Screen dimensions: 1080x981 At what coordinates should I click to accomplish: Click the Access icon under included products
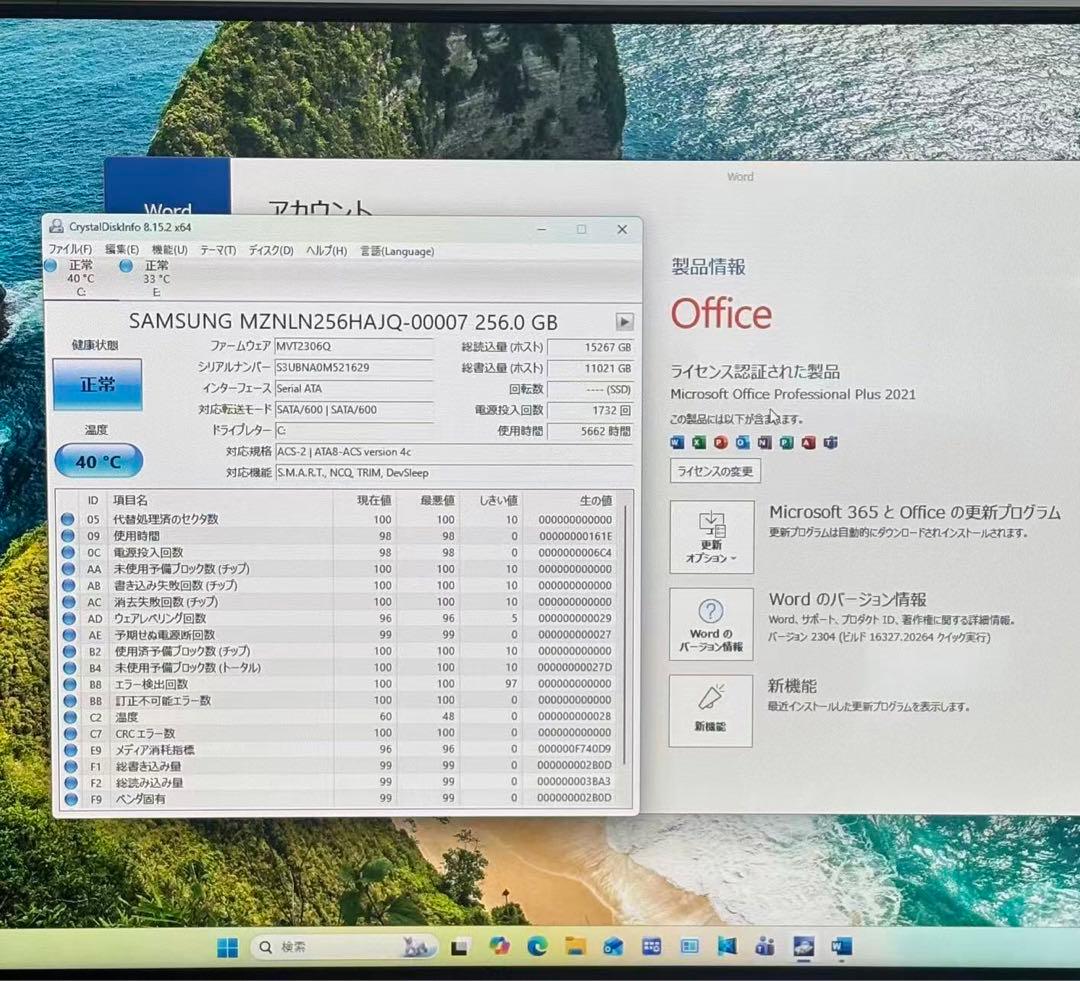coord(809,442)
